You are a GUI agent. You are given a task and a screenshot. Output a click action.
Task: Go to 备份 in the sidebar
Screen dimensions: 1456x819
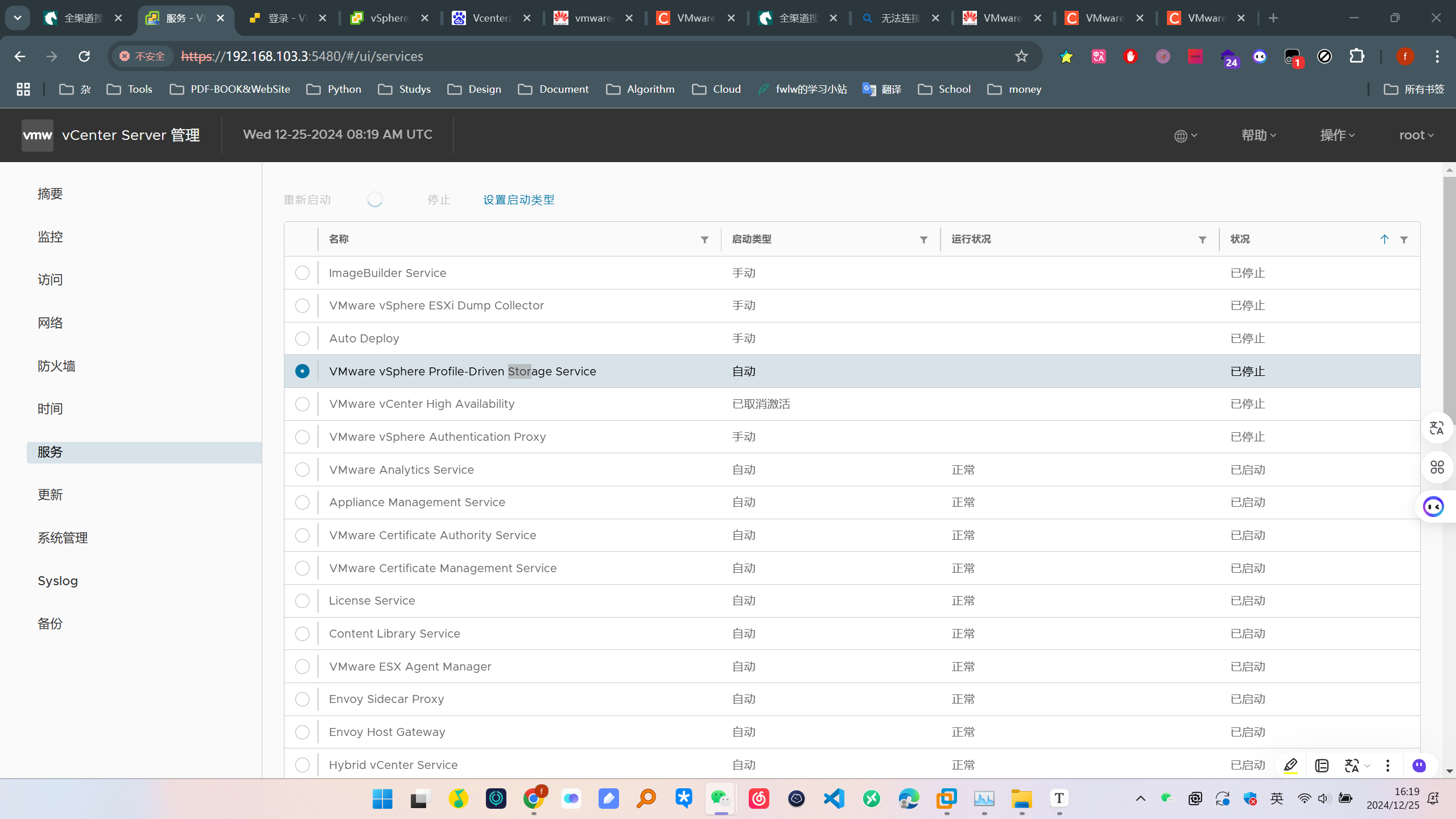[x=50, y=624]
